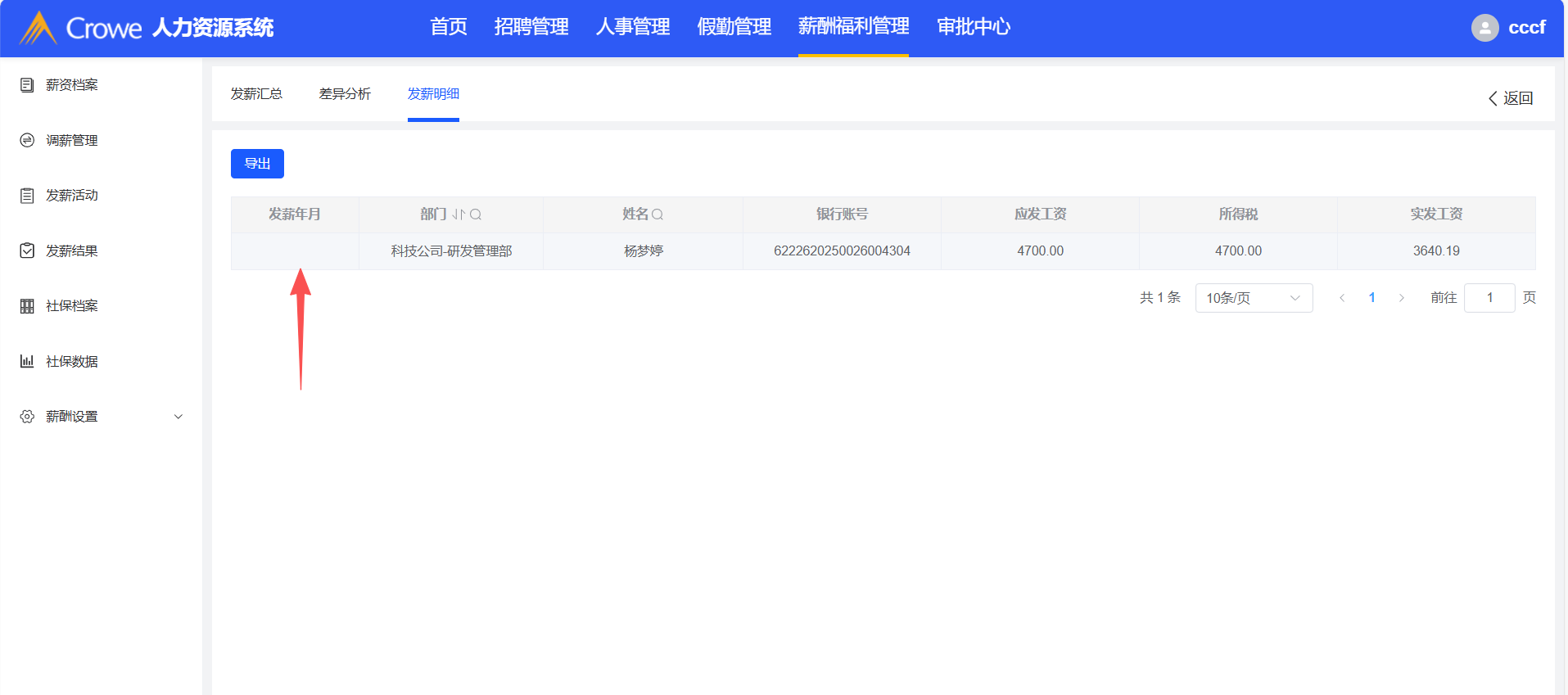Click the user avatar icon
Image resolution: width=1568 pixels, height=695 pixels.
pos(1484,28)
